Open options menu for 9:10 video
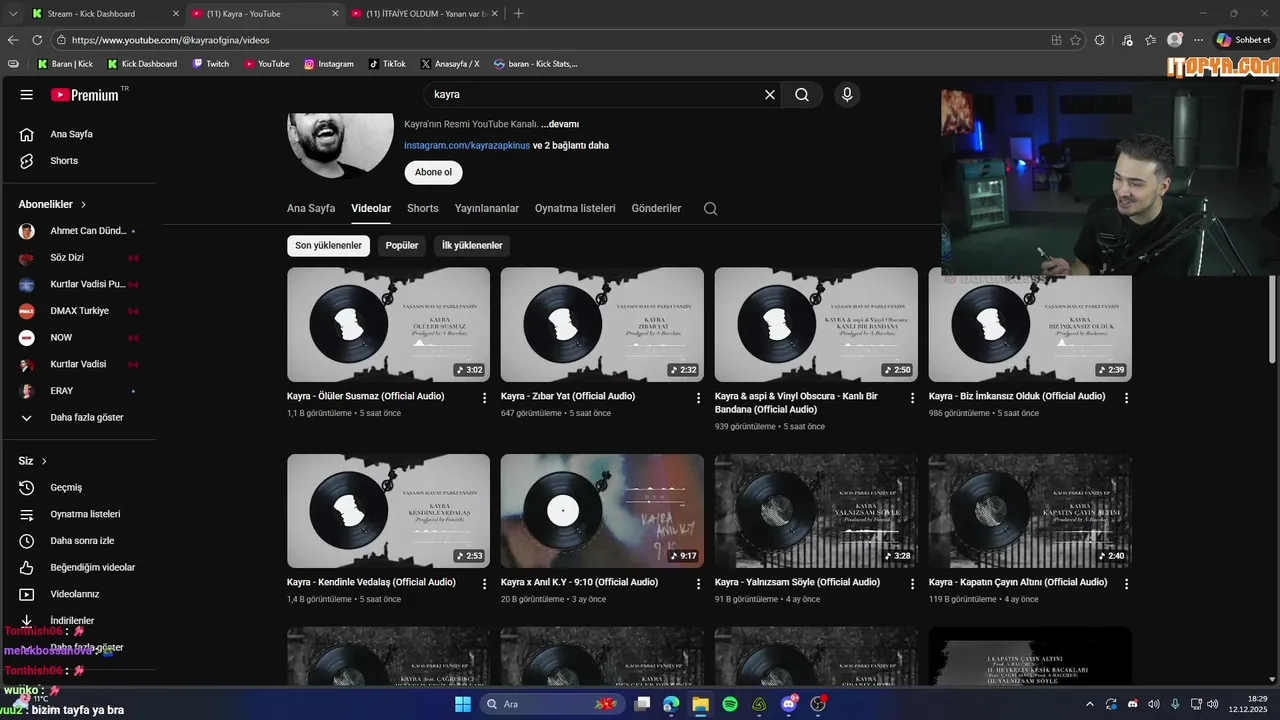Image resolution: width=1280 pixels, height=720 pixels. tap(699, 584)
